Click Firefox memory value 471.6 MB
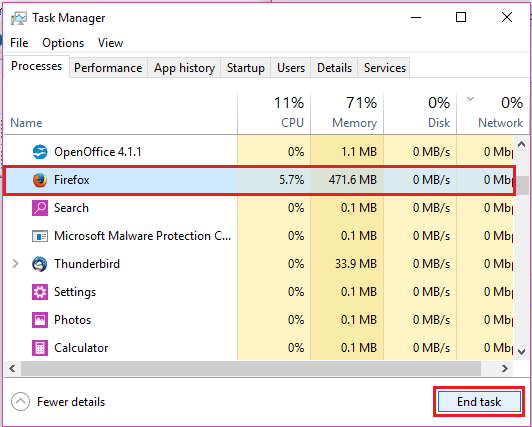 (353, 180)
